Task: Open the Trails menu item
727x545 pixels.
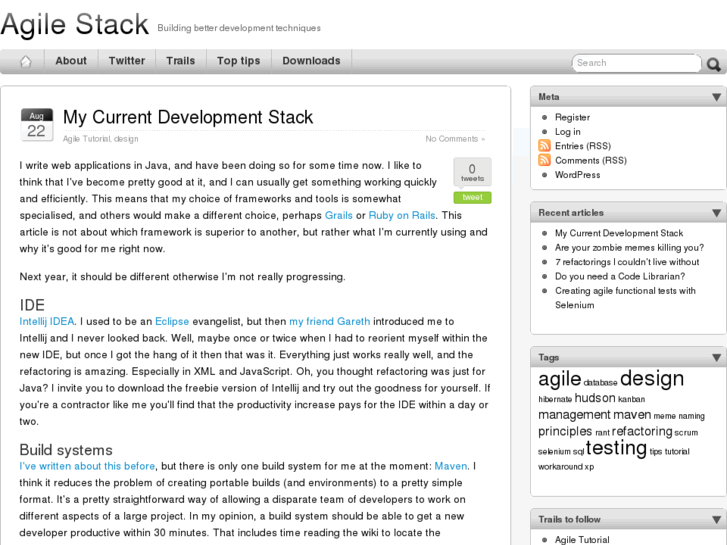Action: pos(180,61)
